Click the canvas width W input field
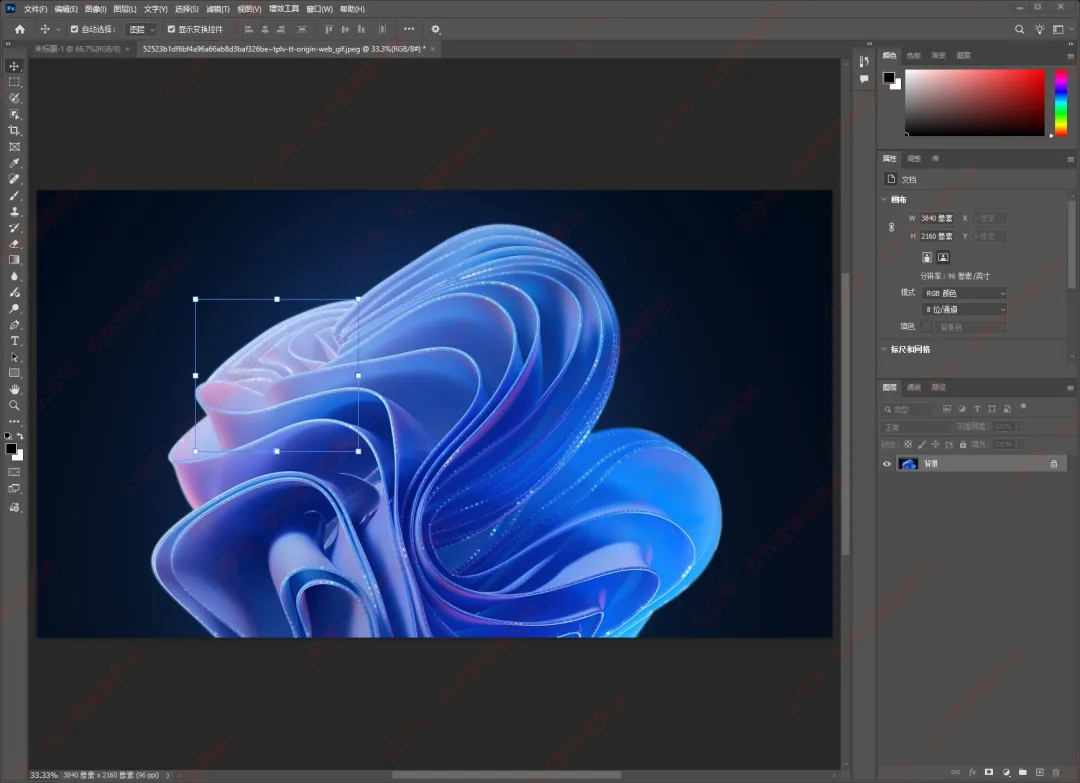 (x=937, y=218)
